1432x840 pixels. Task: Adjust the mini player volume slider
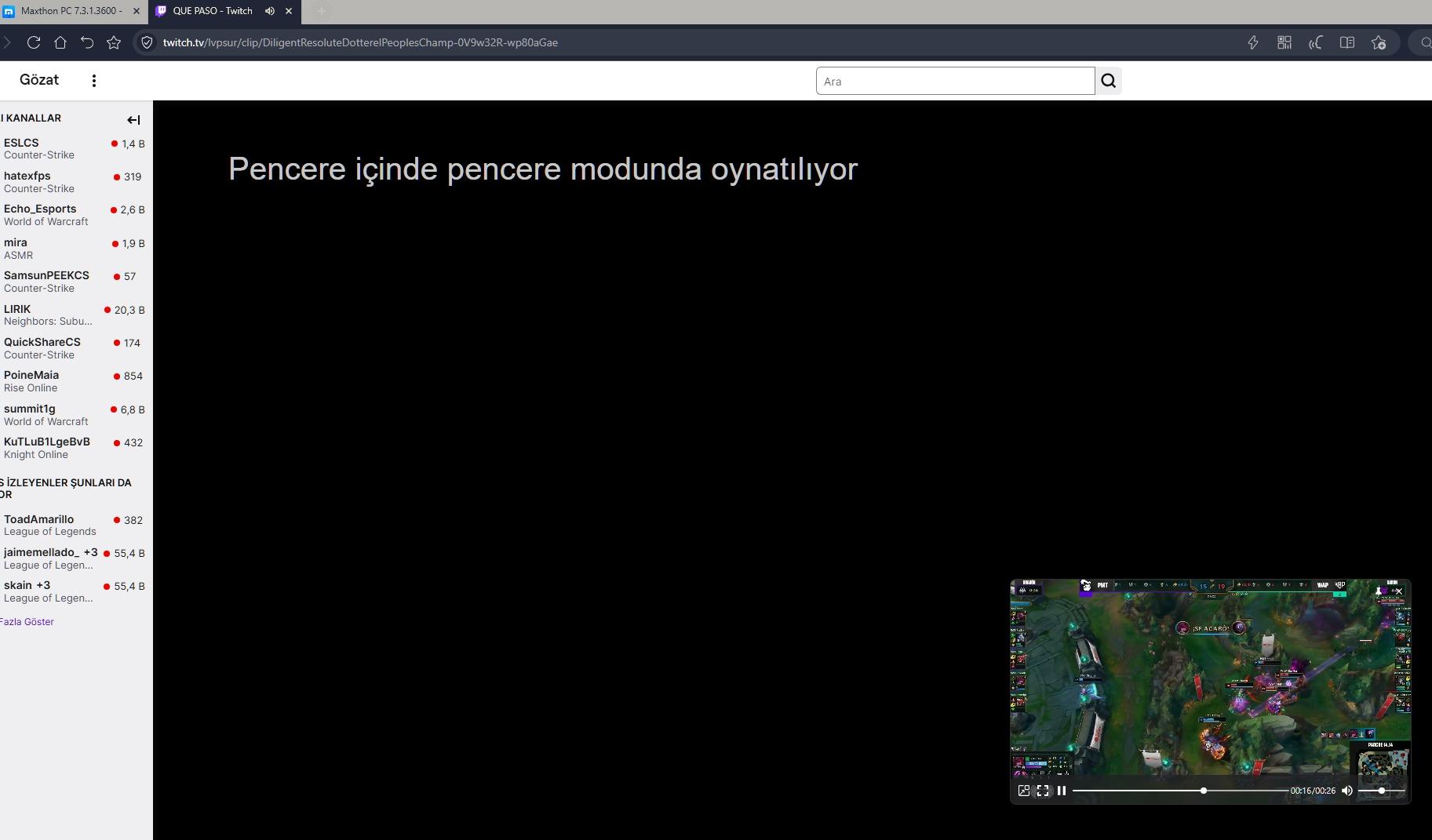point(1381,791)
